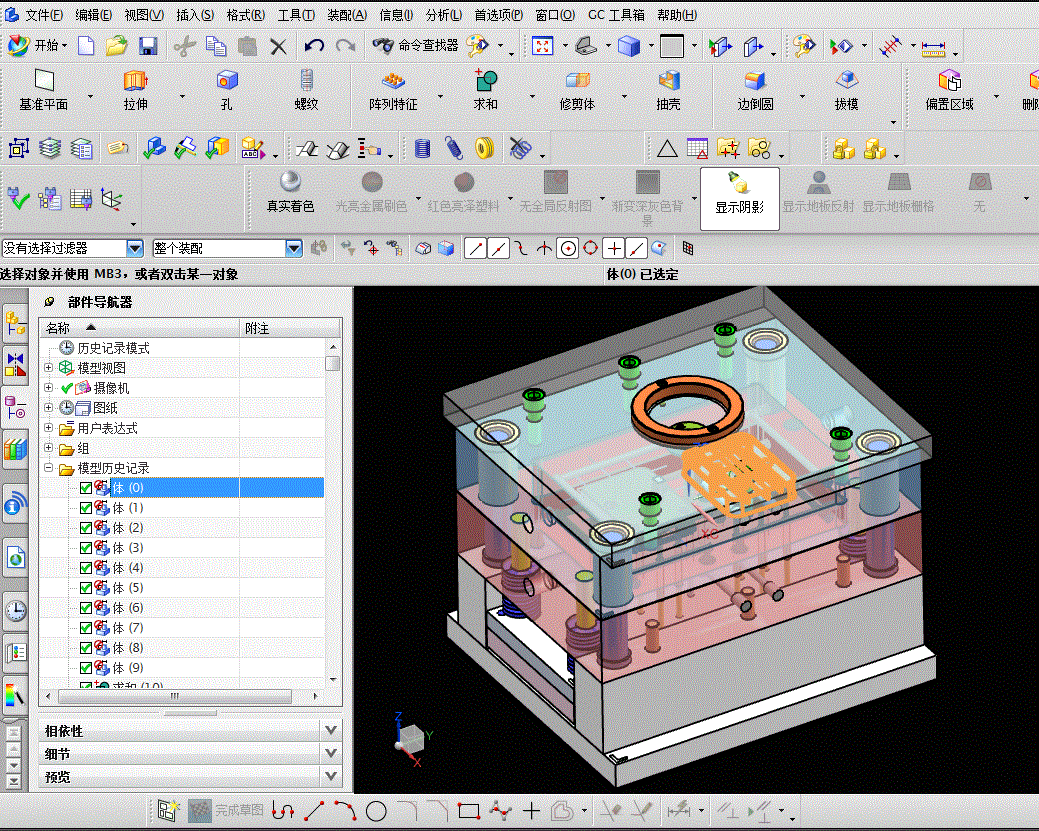Select the 螺纹 thread tool
The width and height of the screenshot is (1039, 831).
306,90
